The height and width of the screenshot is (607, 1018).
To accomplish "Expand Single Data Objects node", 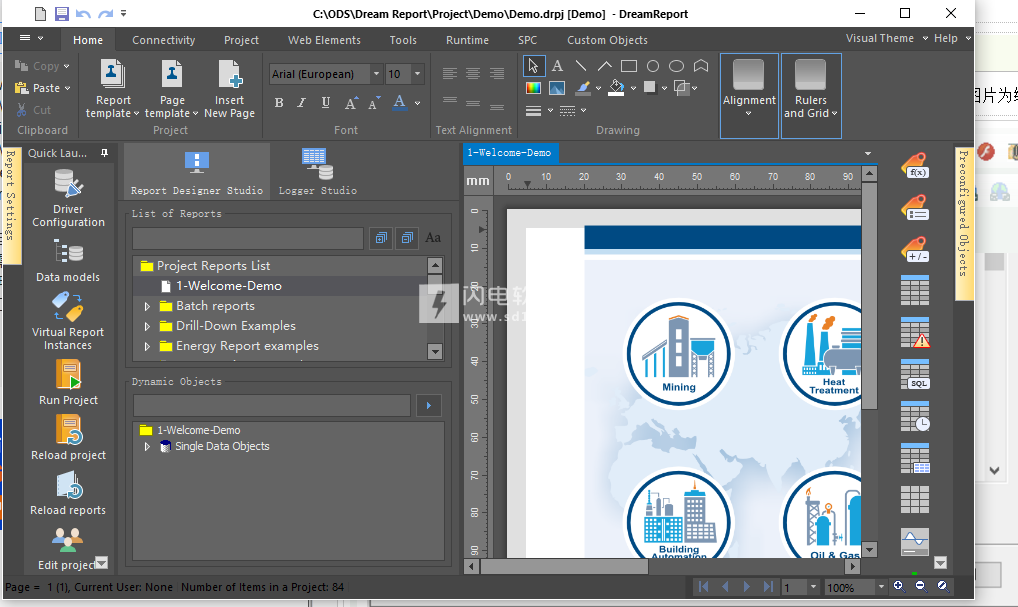I will pos(147,447).
